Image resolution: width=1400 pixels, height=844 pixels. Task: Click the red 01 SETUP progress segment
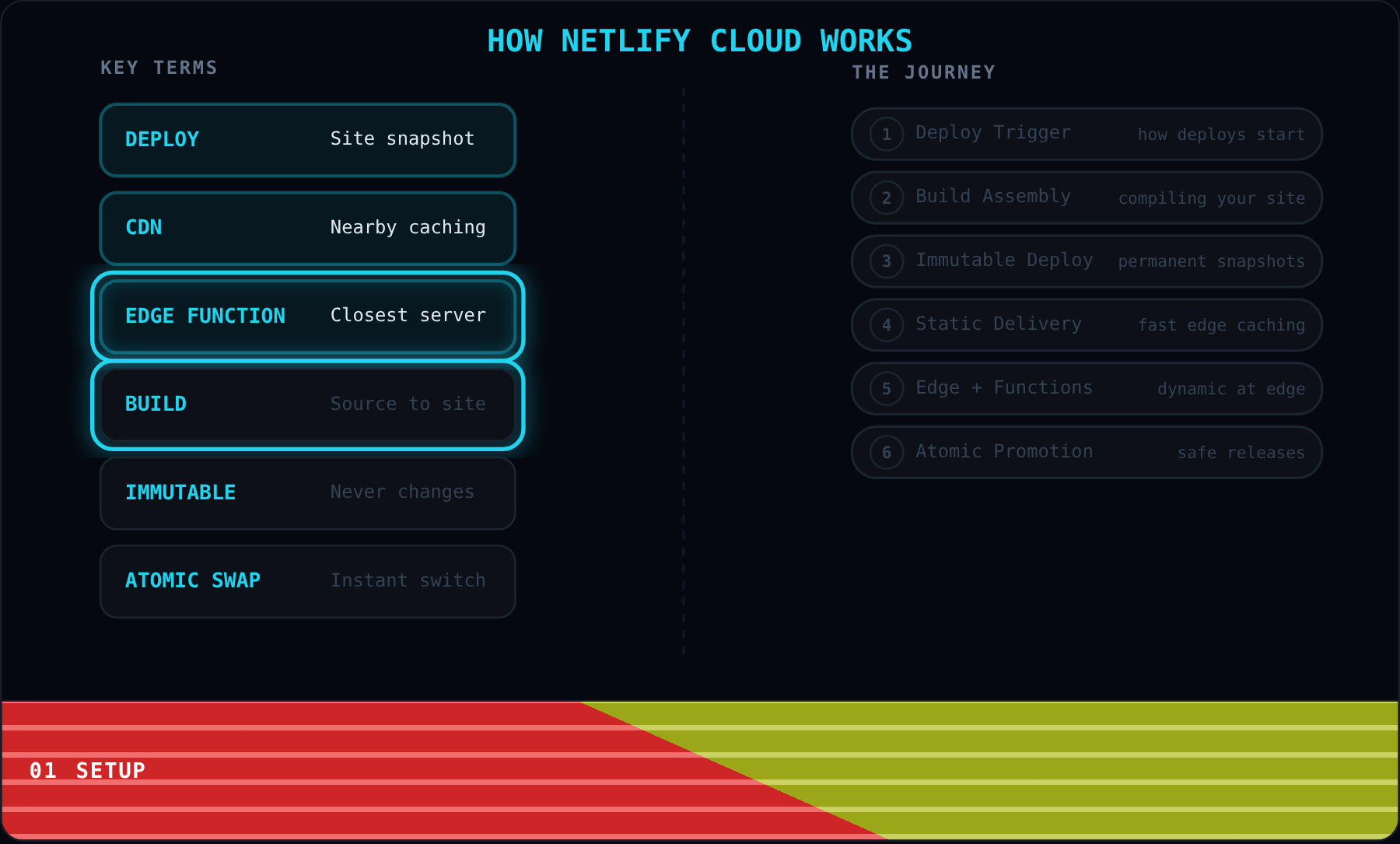point(311,770)
